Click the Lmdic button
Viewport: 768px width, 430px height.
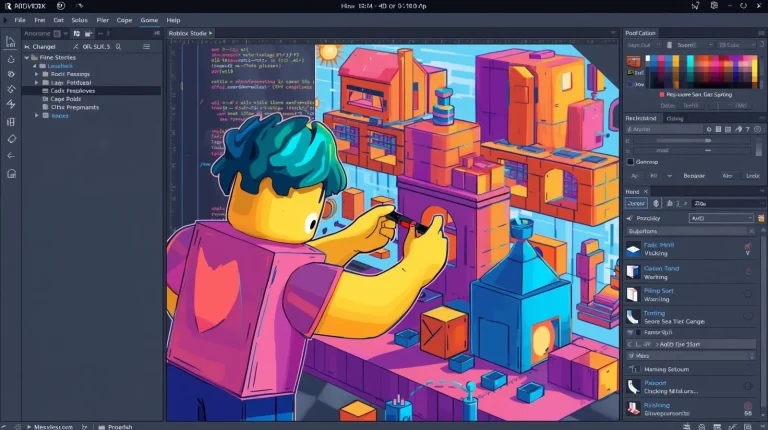pyautogui.click(x=752, y=176)
